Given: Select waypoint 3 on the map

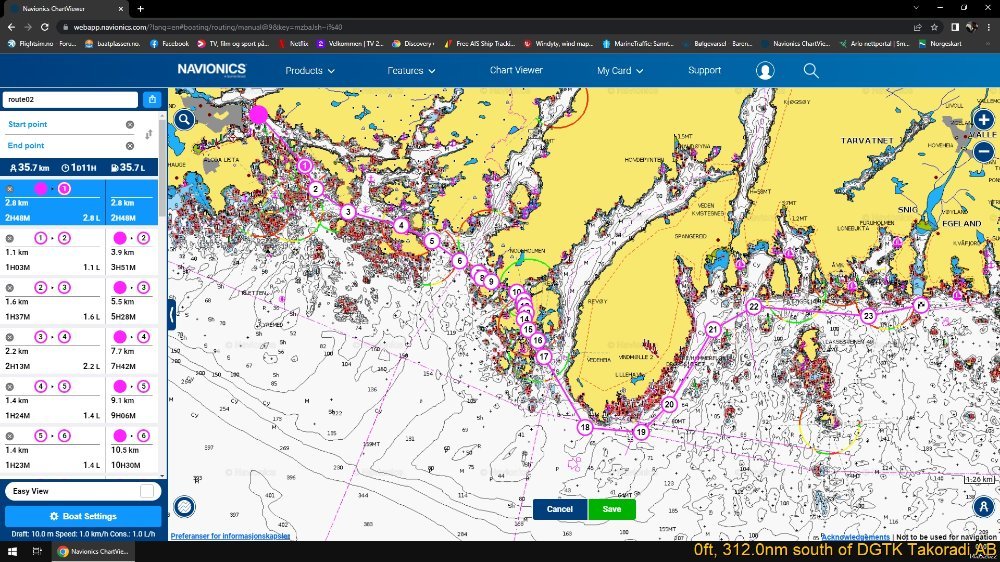Looking at the screenshot, I should point(348,212).
